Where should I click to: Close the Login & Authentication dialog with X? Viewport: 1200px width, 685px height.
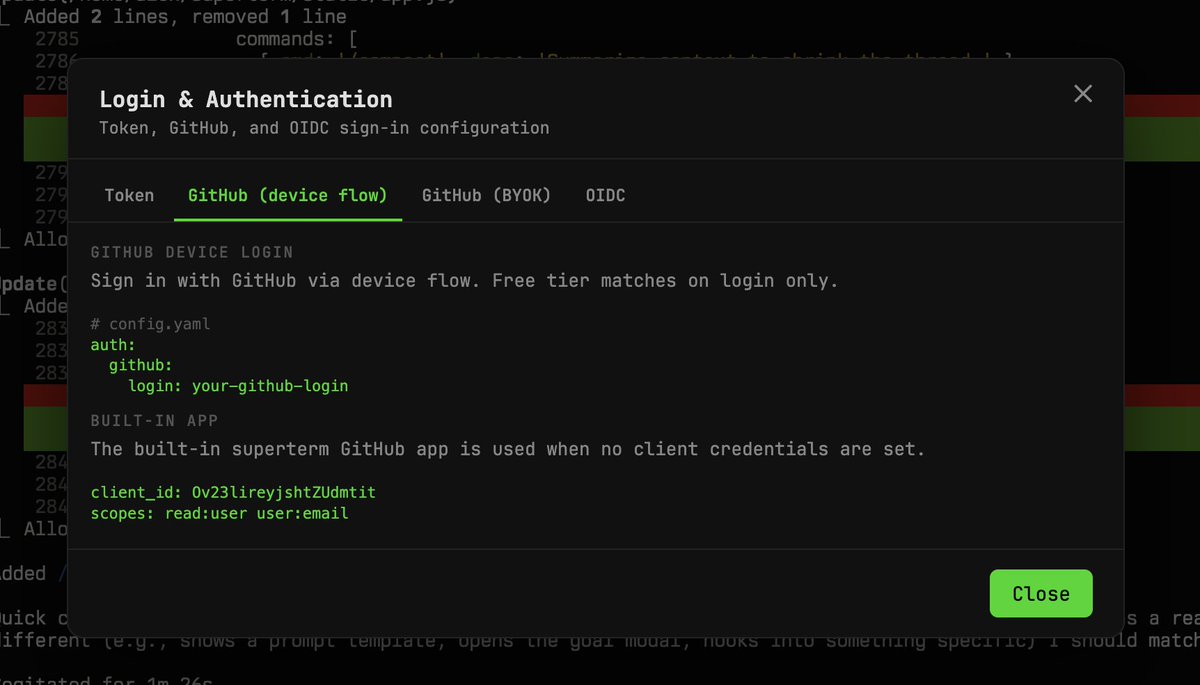coord(1083,94)
